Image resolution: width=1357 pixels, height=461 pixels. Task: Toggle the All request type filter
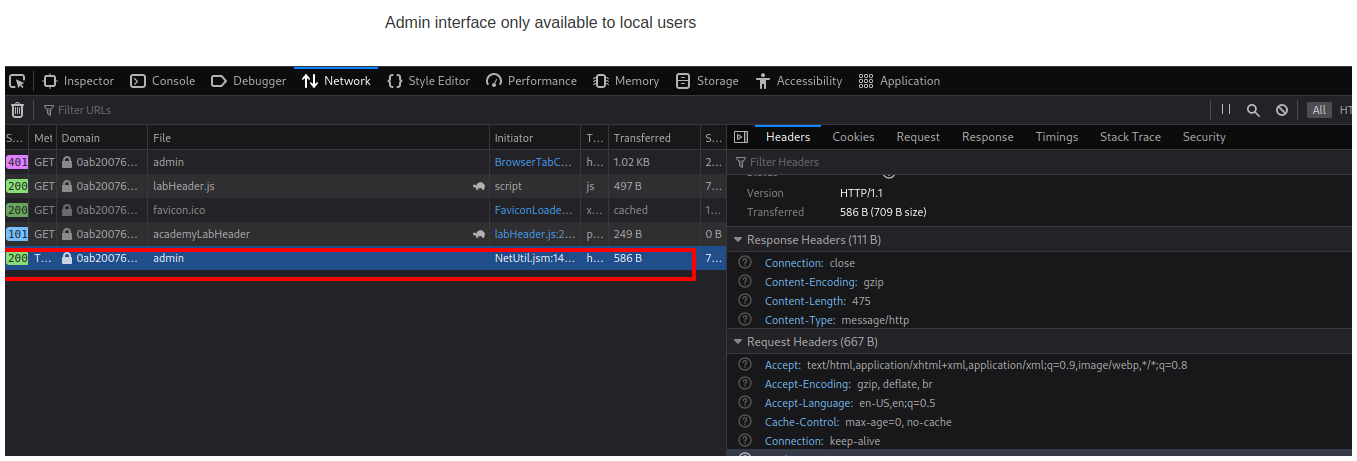(1319, 110)
